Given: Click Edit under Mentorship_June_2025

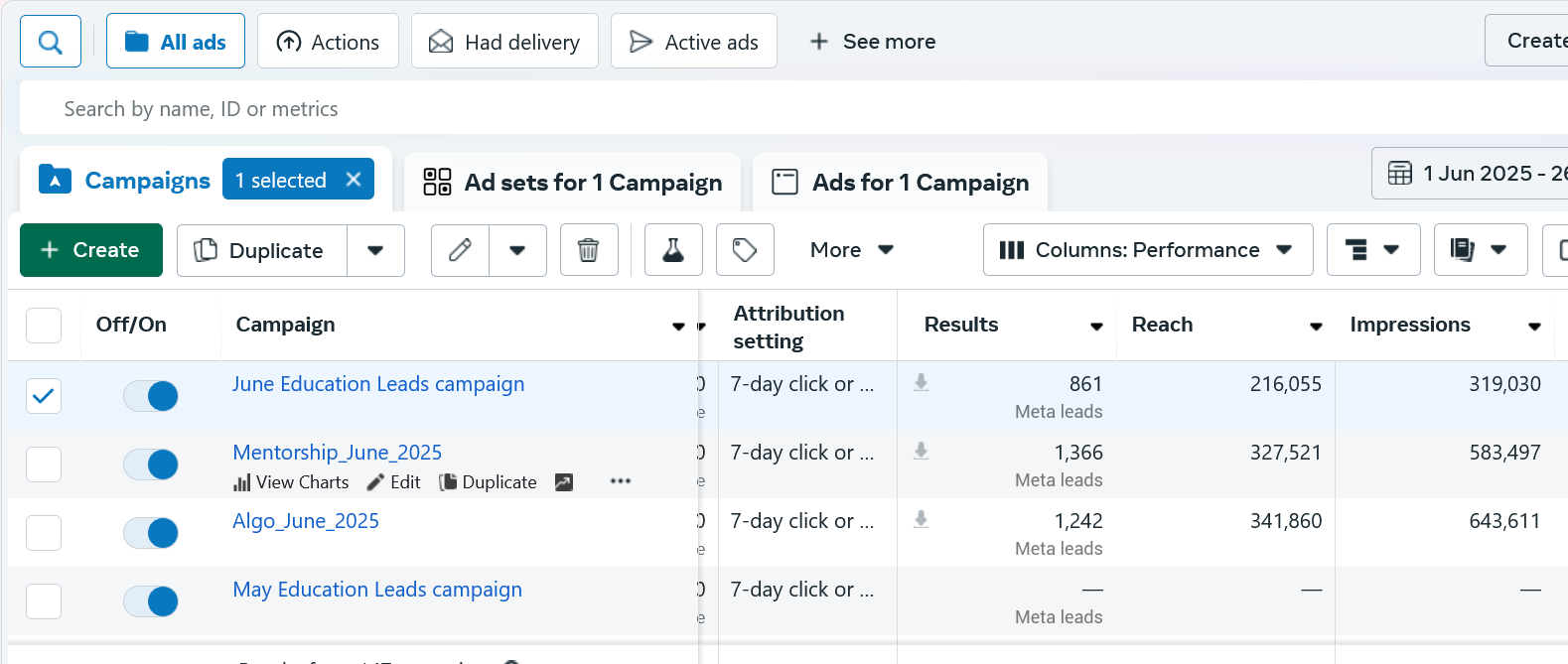Looking at the screenshot, I should click(394, 482).
